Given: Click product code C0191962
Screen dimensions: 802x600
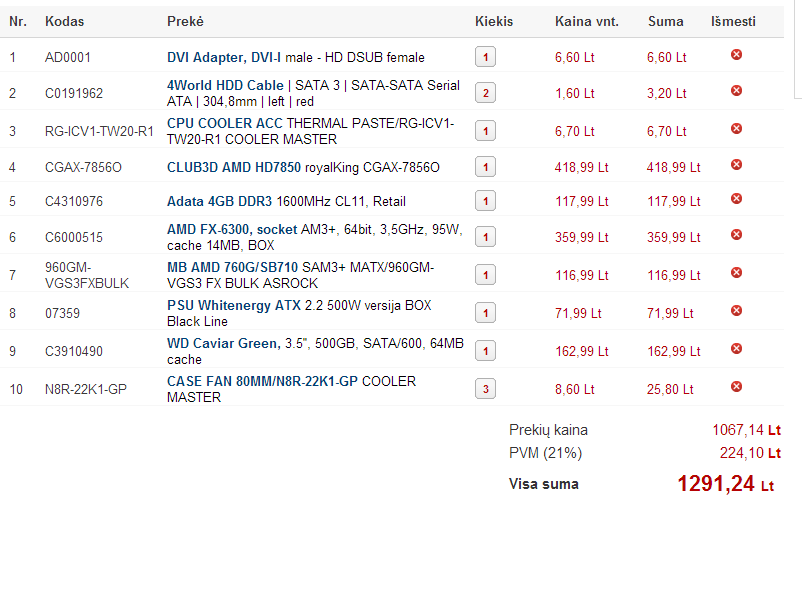Looking at the screenshot, I should click(x=74, y=94).
